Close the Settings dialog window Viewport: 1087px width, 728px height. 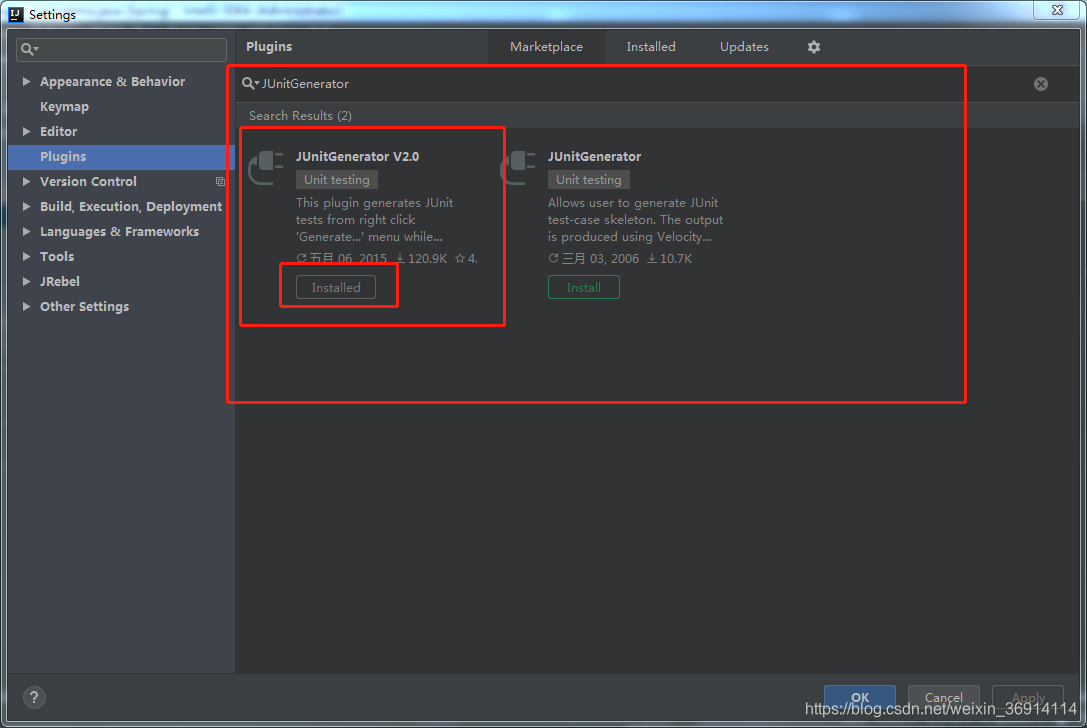(x=1057, y=10)
